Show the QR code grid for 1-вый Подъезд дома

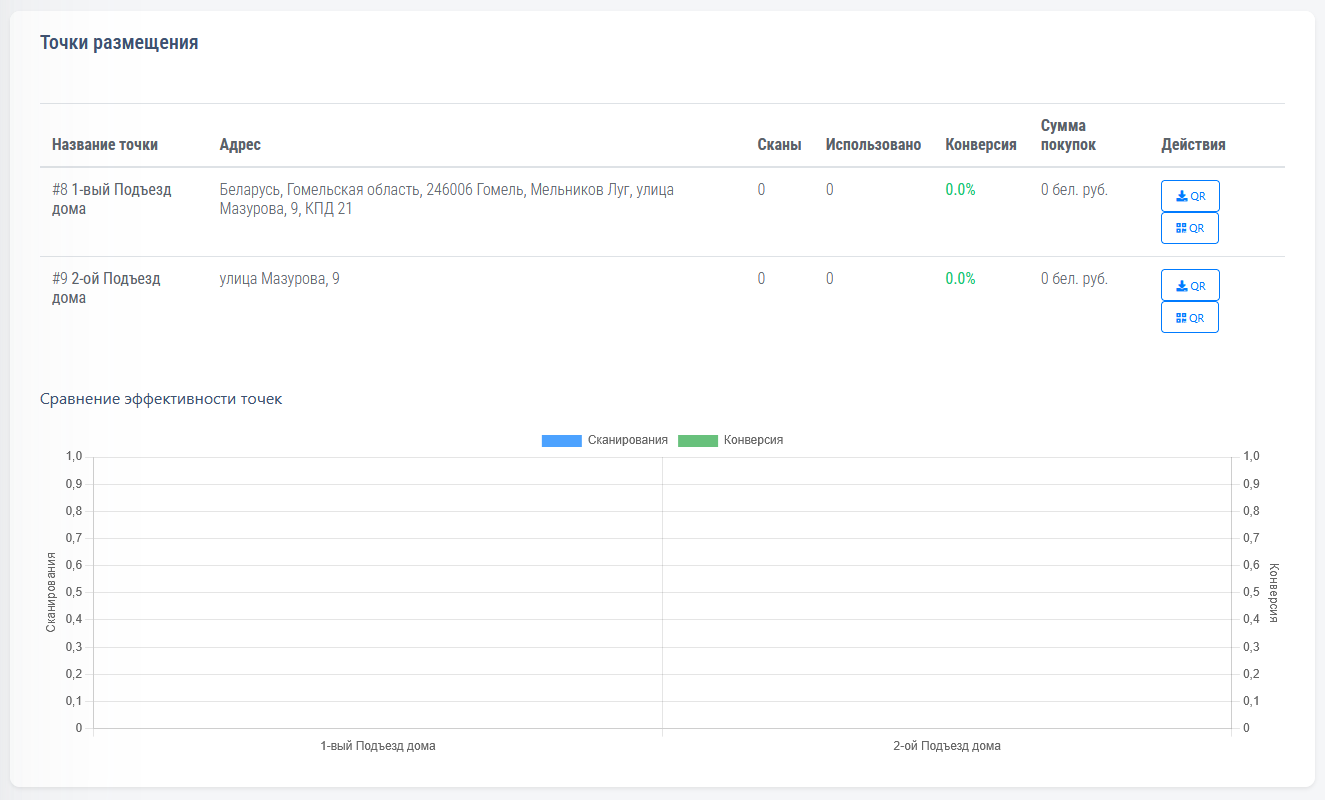1189,228
